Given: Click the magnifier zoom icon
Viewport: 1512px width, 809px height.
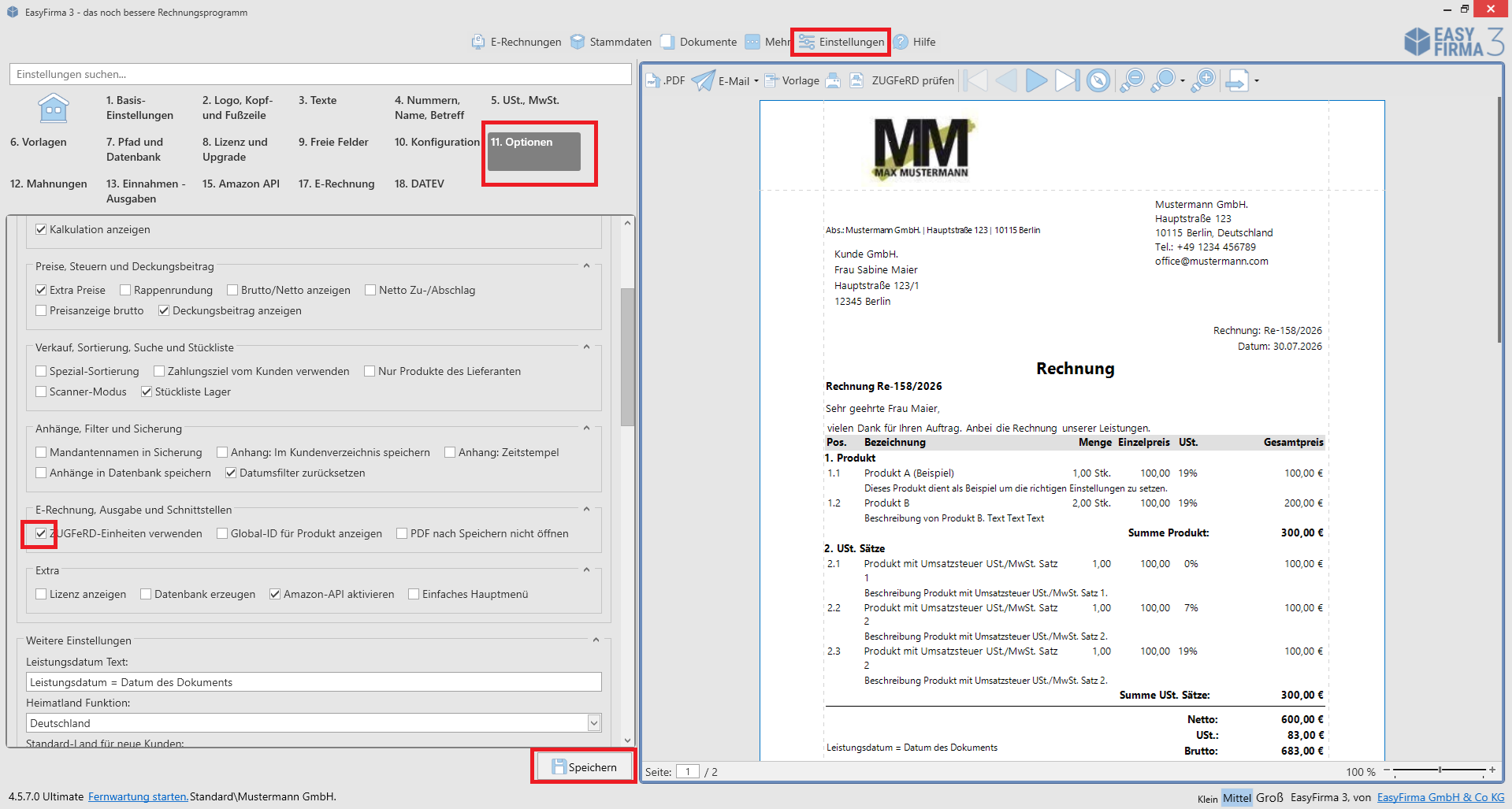Looking at the screenshot, I should click(1163, 80).
